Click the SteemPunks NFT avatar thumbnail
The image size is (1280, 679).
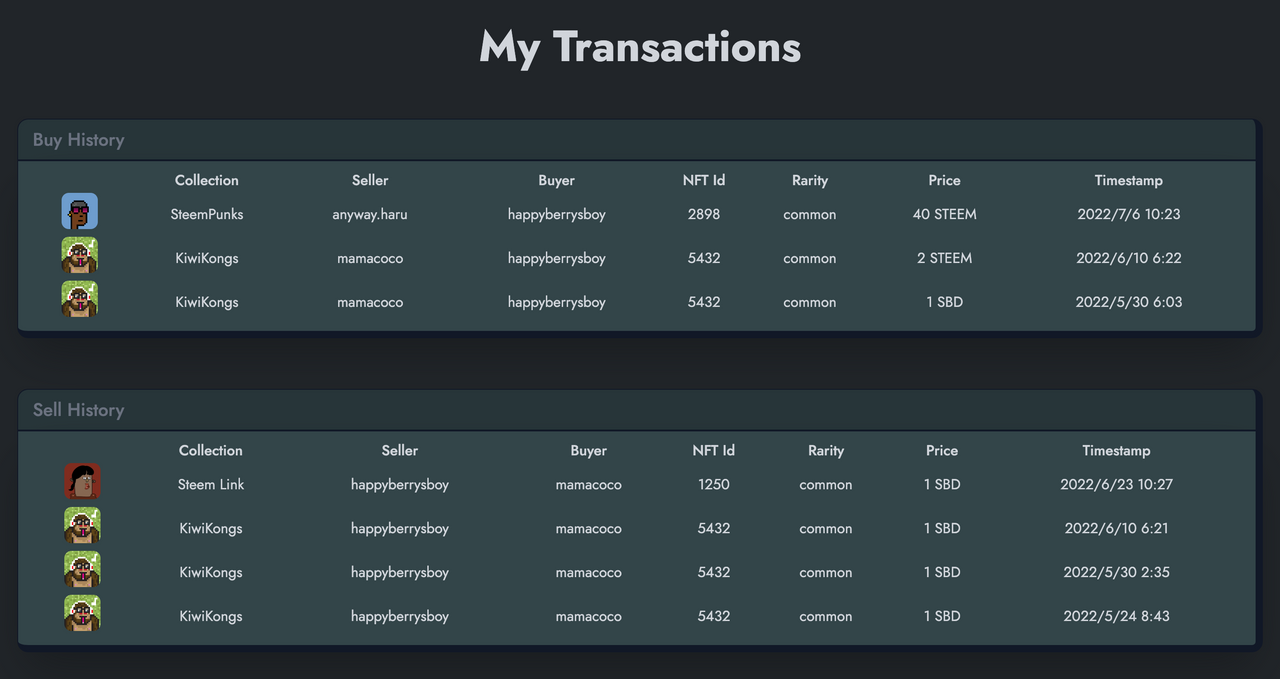coord(80,212)
